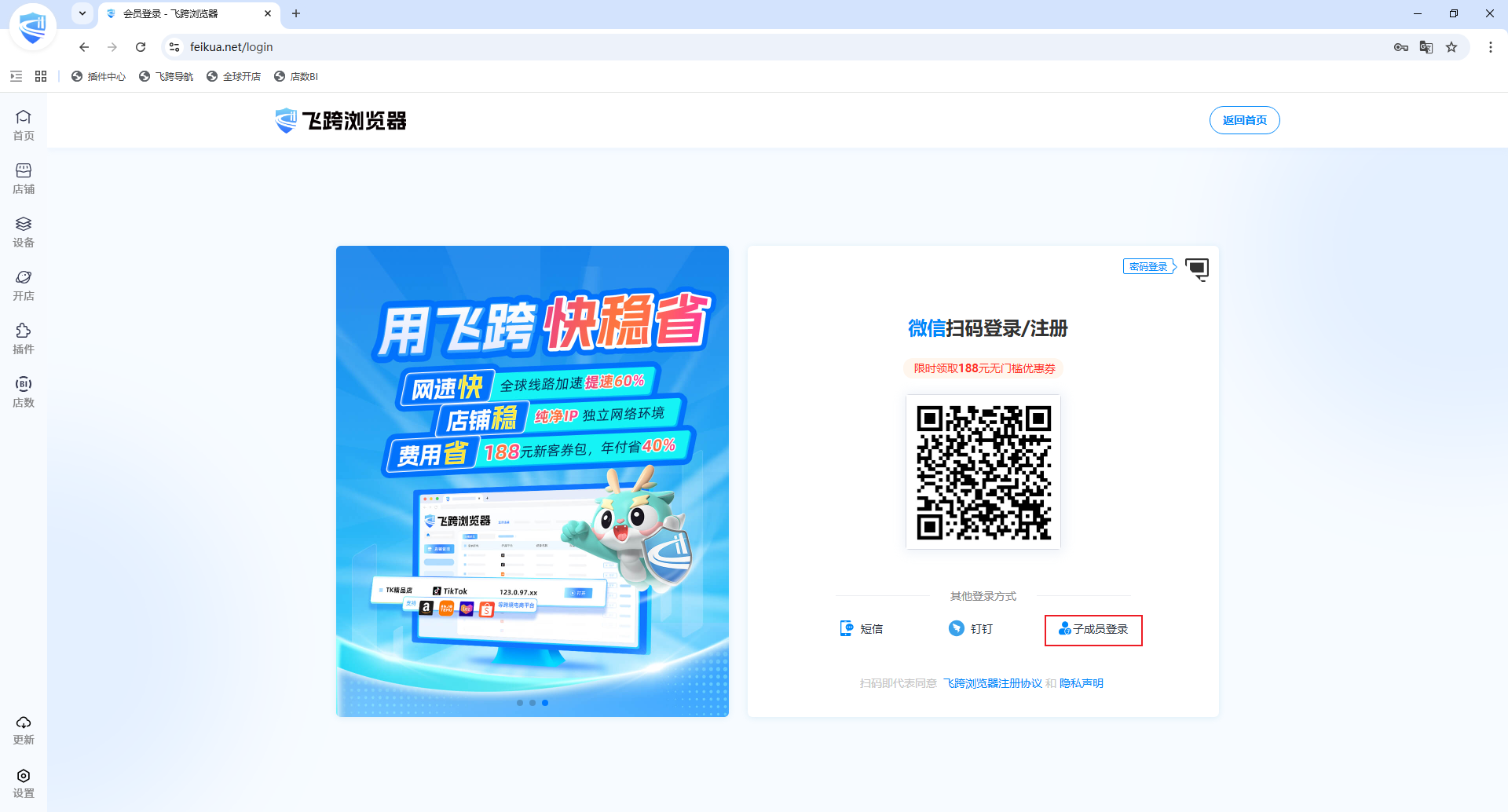
Task: Click the 返回首页 button
Action: [1244, 120]
